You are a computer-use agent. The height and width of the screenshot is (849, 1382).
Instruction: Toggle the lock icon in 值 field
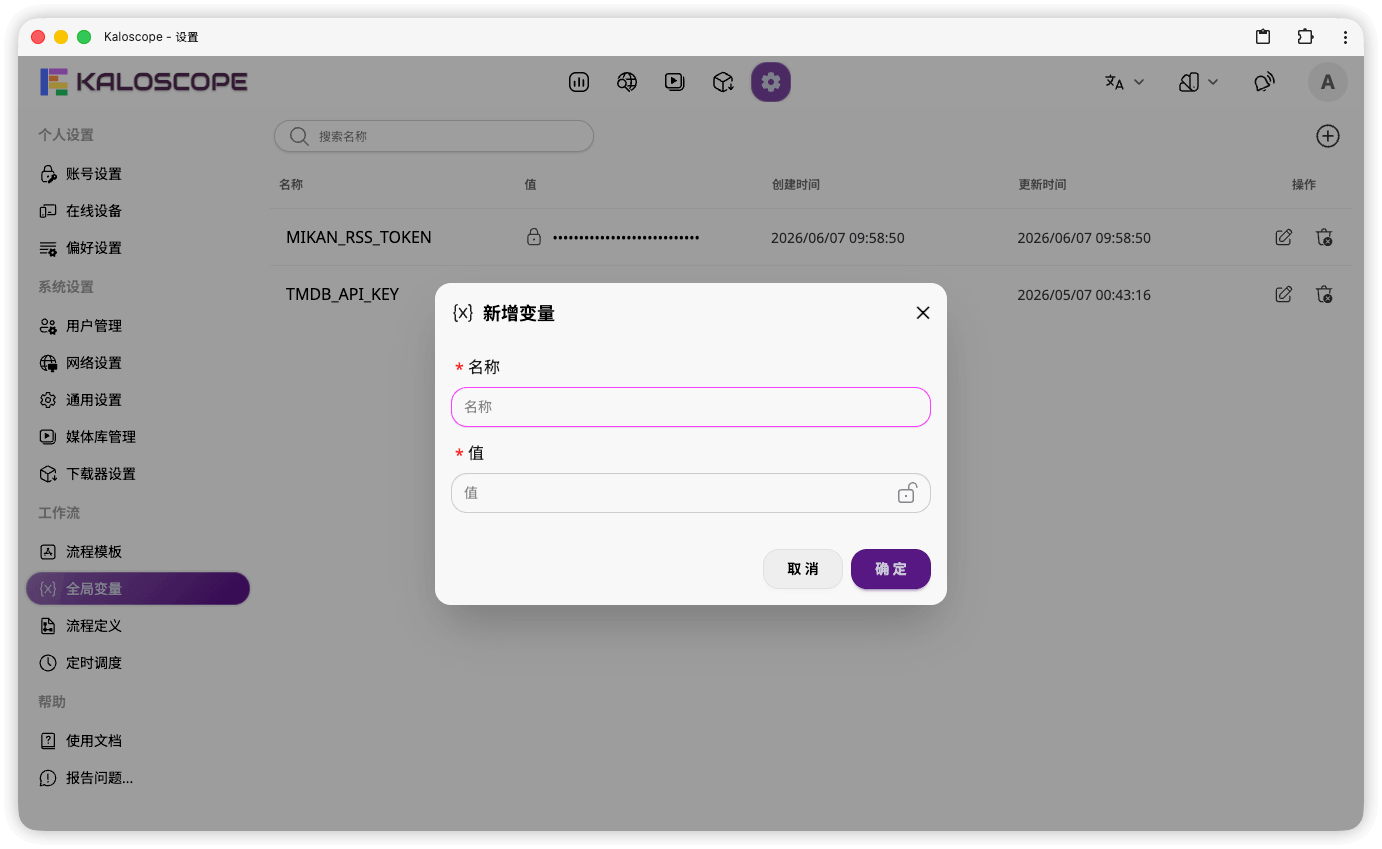click(907, 493)
